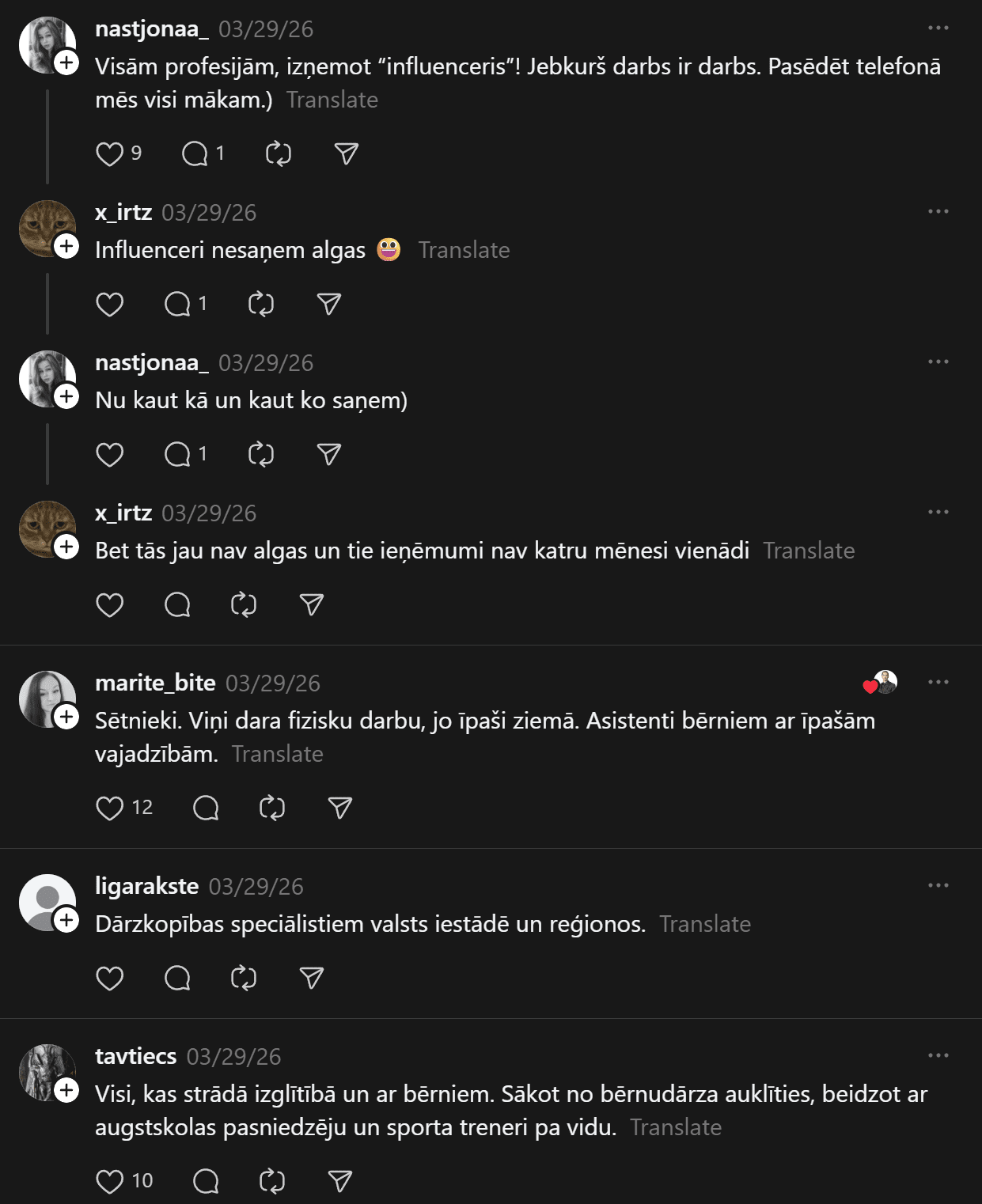This screenshot has height=1204, width=982.
Task: Like tavtiecs' comment with 10 likes
Action: pos(109,1181)
